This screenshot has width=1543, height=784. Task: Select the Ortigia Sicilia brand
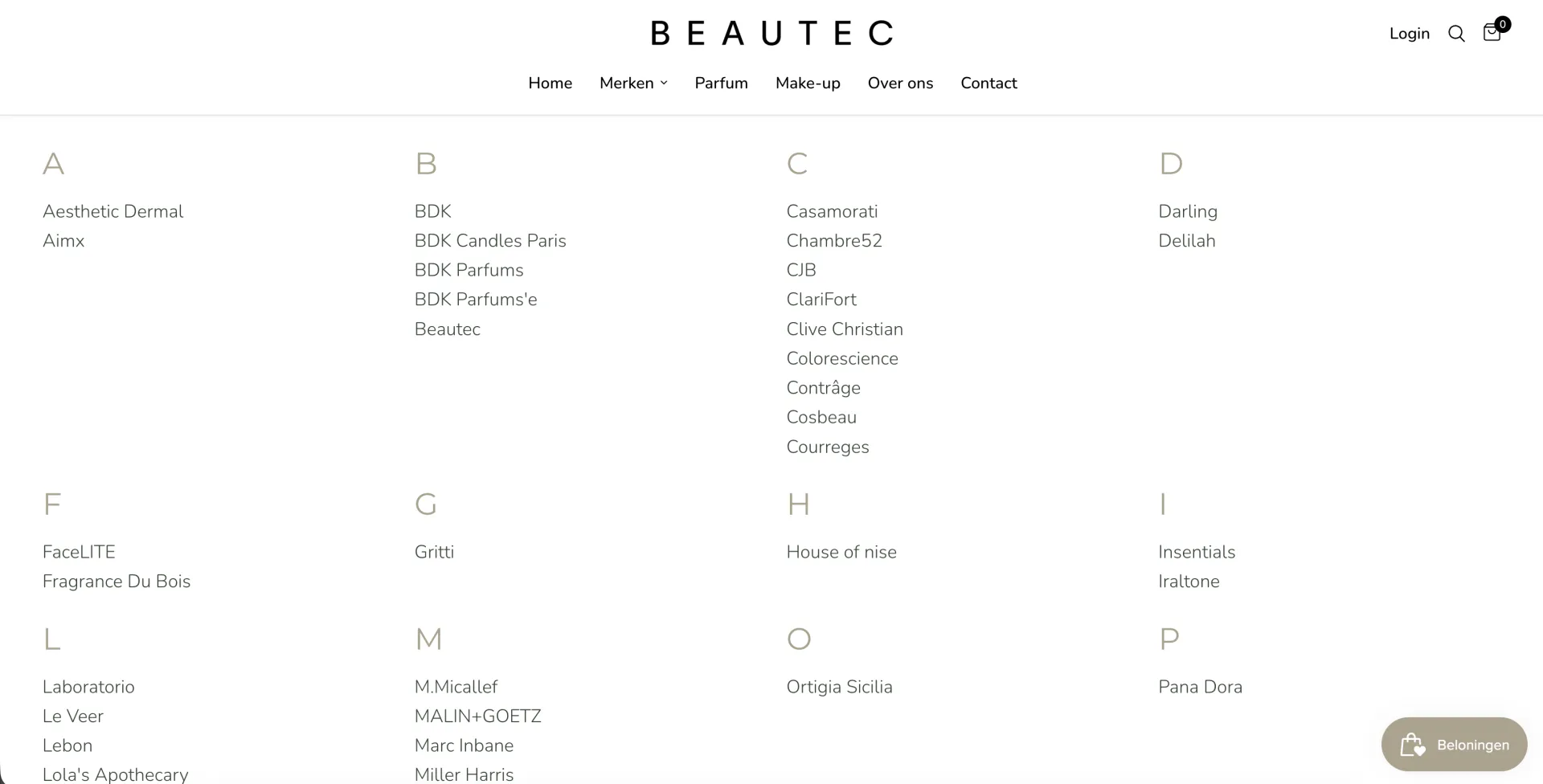pos(839,687)
